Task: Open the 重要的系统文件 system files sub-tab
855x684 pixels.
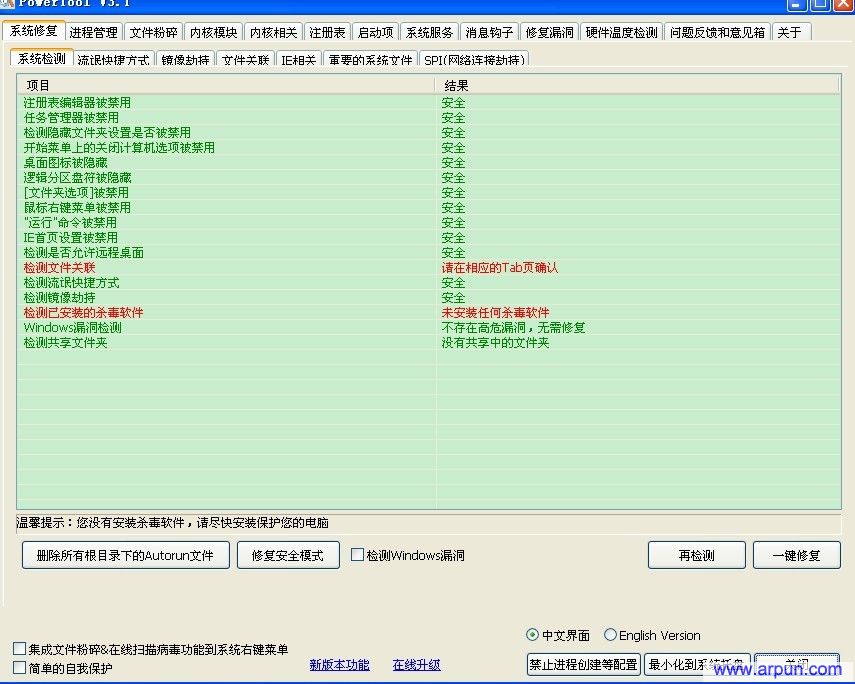Action: (369, 57)
